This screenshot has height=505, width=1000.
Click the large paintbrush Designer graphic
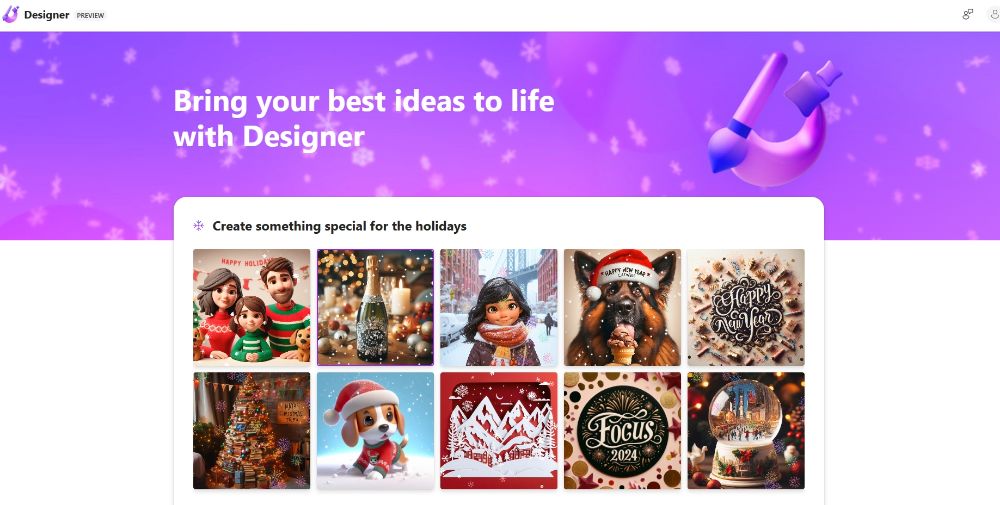[x=774, y=119]
